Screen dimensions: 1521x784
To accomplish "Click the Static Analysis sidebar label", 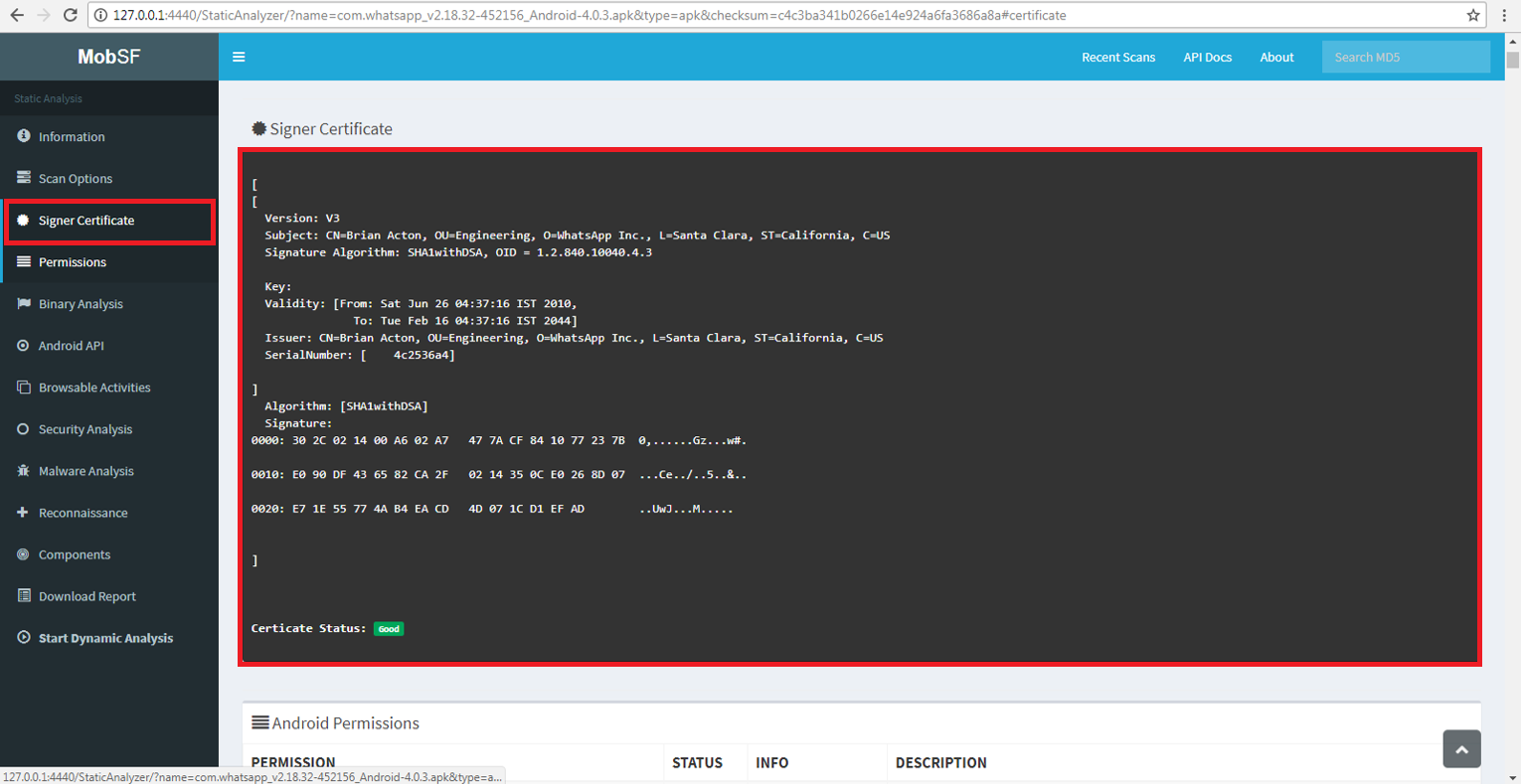I will (48, 98).
